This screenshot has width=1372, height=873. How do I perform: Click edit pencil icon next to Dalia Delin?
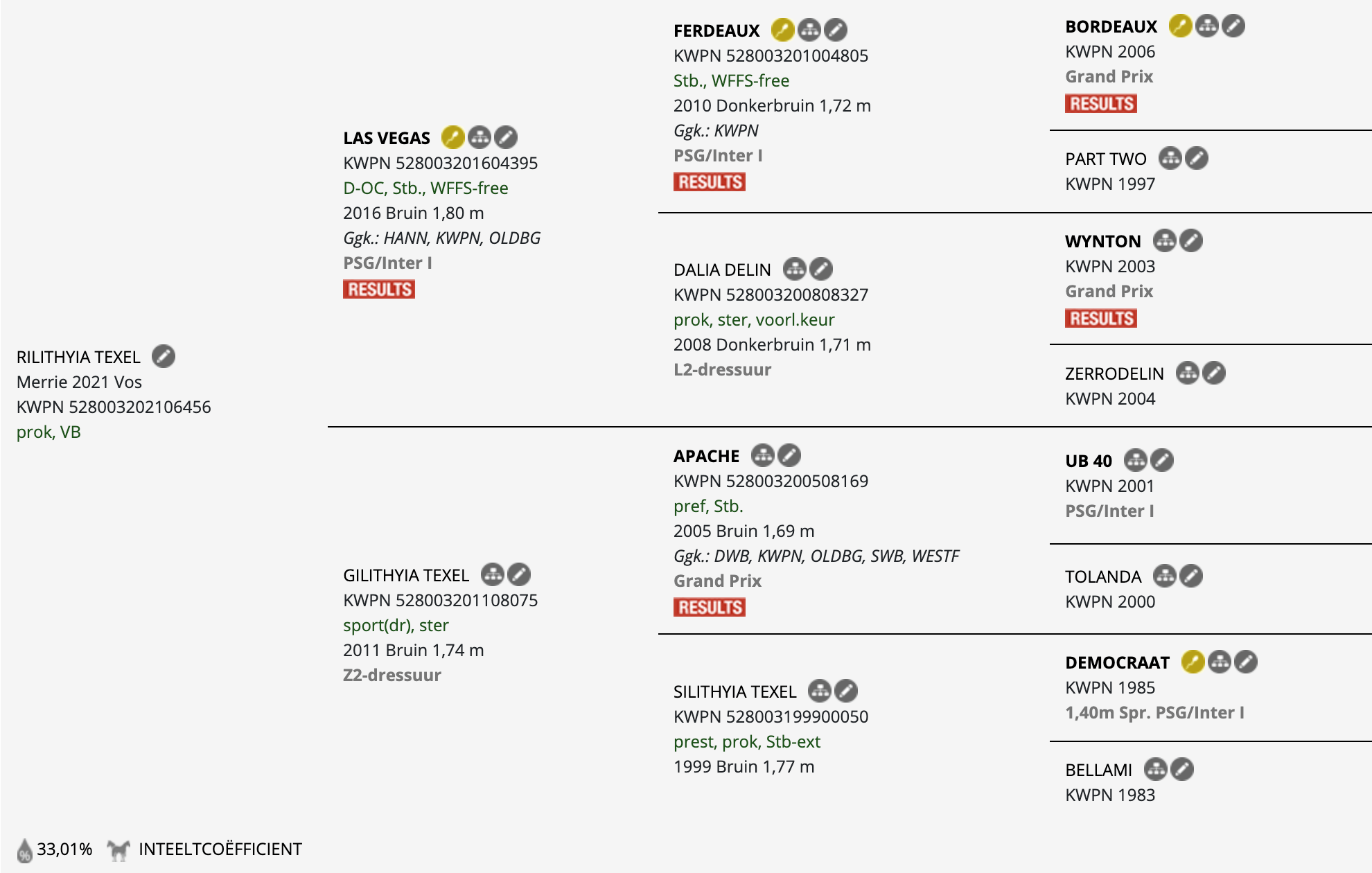click(x=821, y=269)
